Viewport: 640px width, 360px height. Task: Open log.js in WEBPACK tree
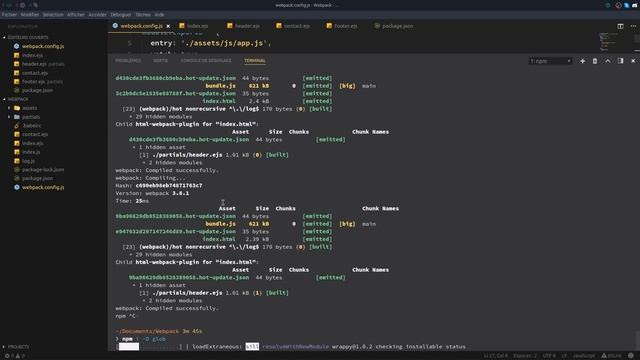coord(28,161)
